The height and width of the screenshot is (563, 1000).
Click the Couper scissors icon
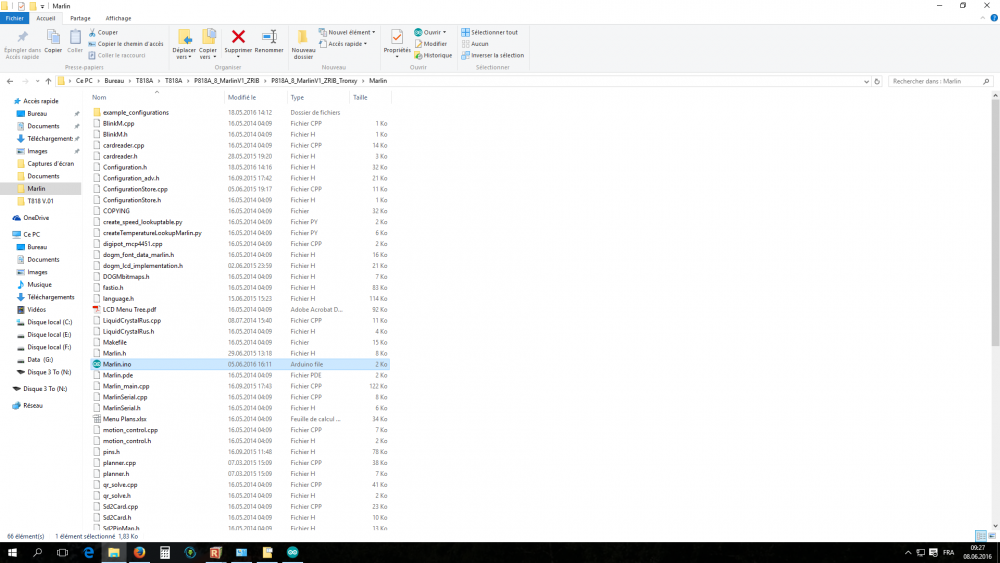click(92, 32)
